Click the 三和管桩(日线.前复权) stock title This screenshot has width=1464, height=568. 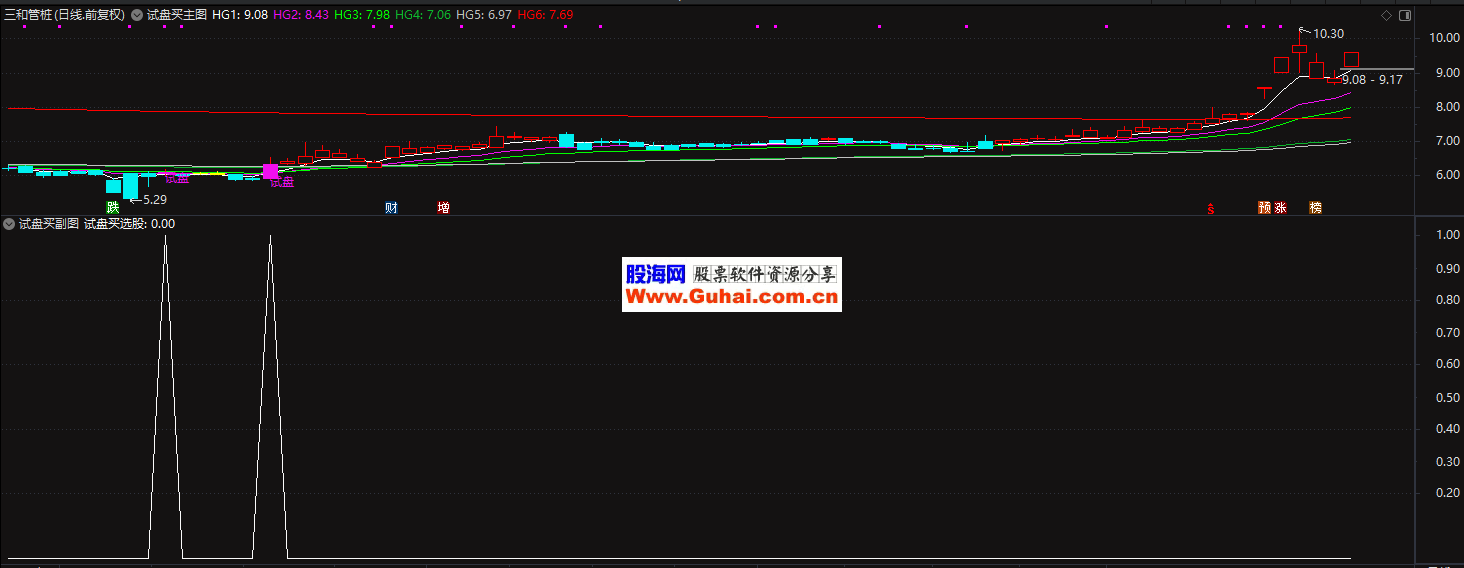click(x=64, y=15)
